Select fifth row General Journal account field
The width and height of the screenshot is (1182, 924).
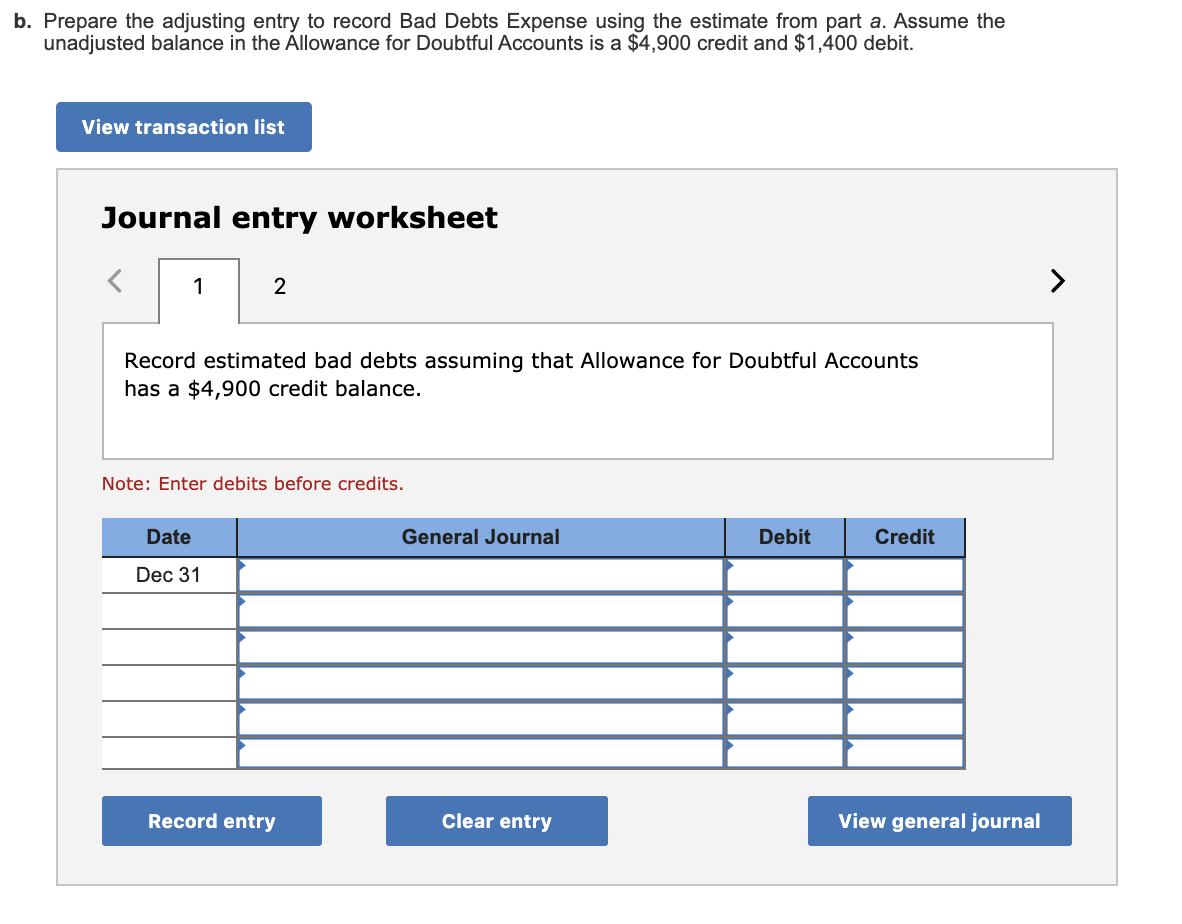tap(481, 720)
